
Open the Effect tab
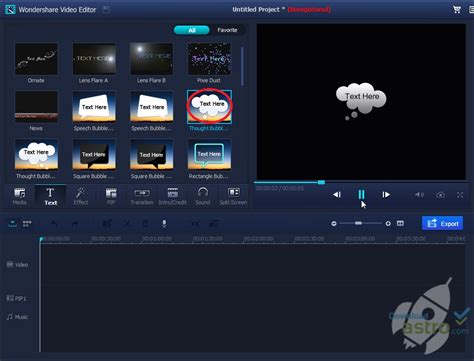coord(81,196)
